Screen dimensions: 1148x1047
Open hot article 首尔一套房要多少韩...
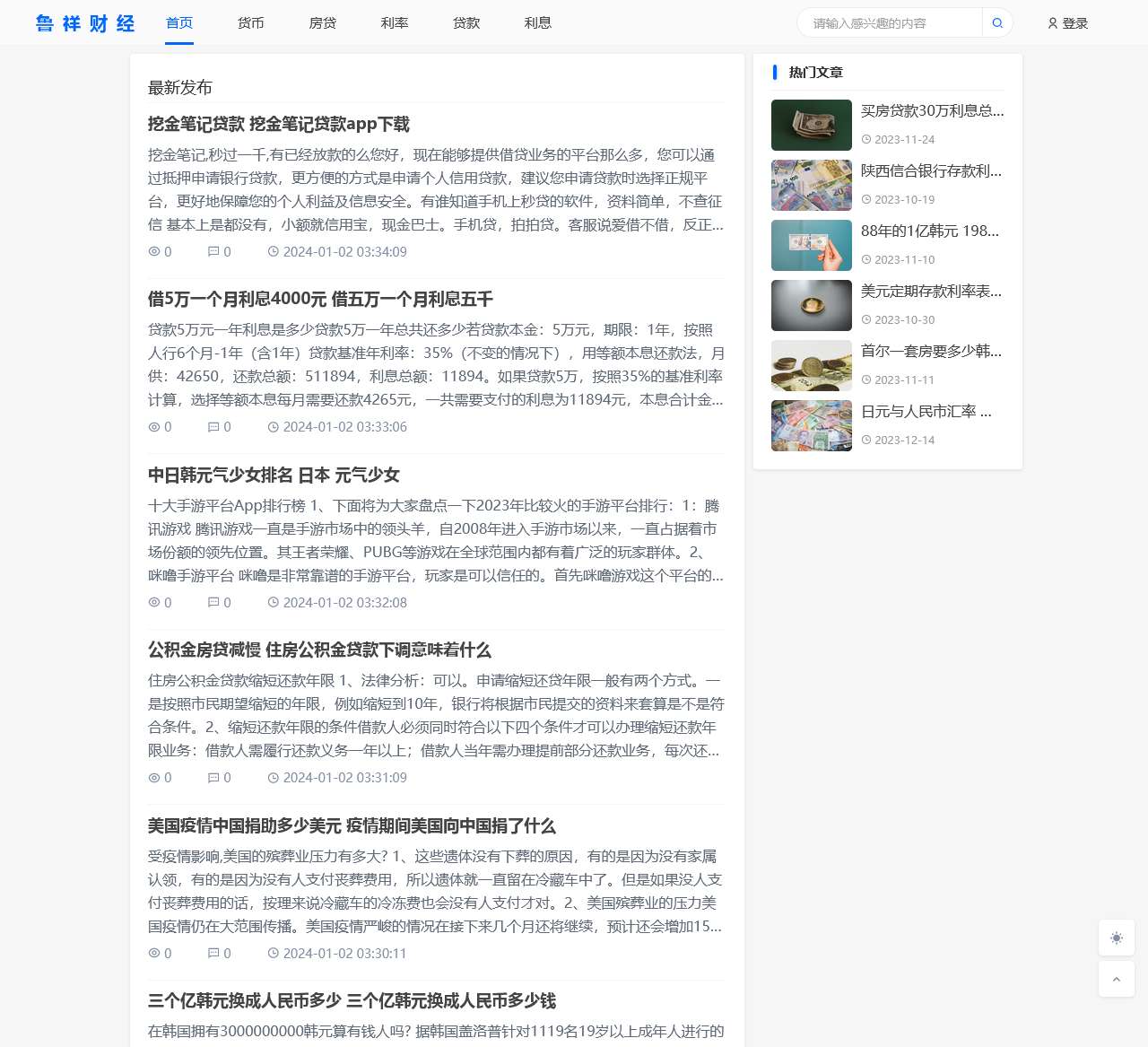[932, 352]
